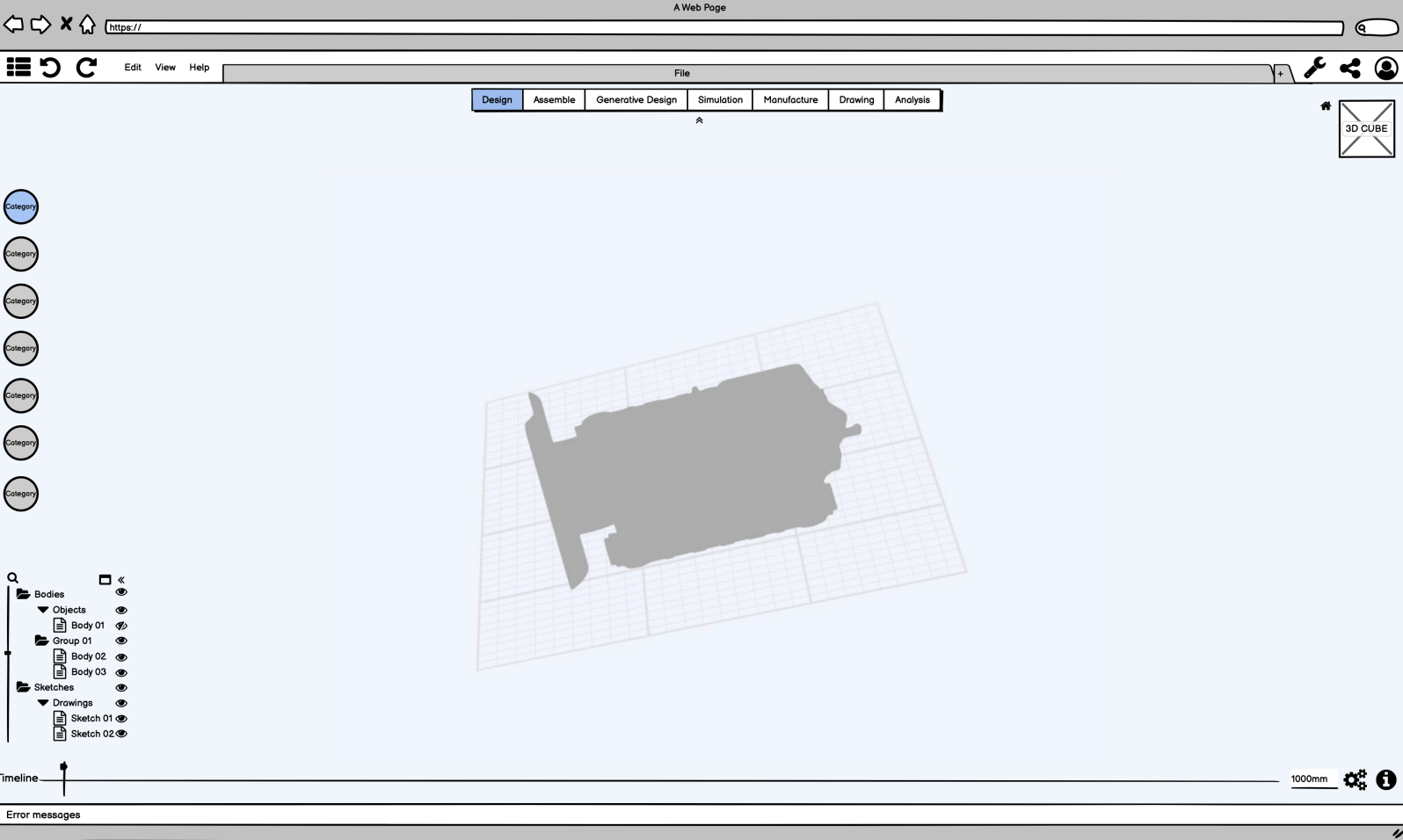
Task: Open the gears settings icon
Action: coord(1355,779)
